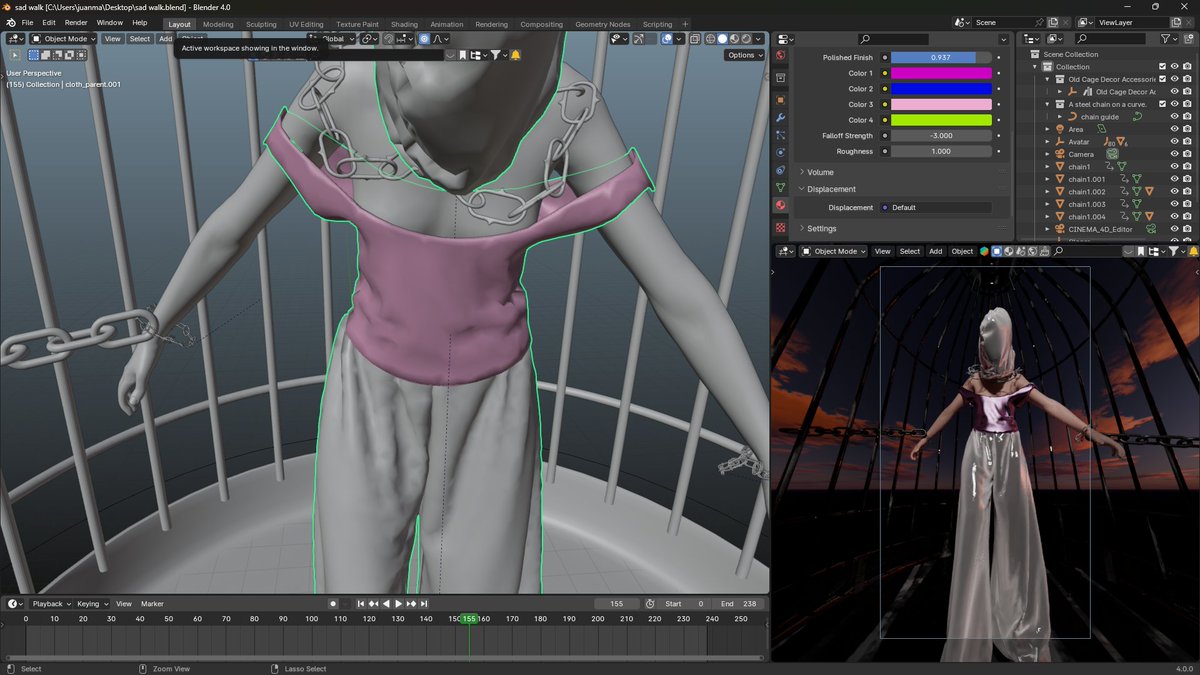Hide CINEMA_4D_Editor in viewport
The height and width of the screenshot is (675, 1200).
[1175, 229]
